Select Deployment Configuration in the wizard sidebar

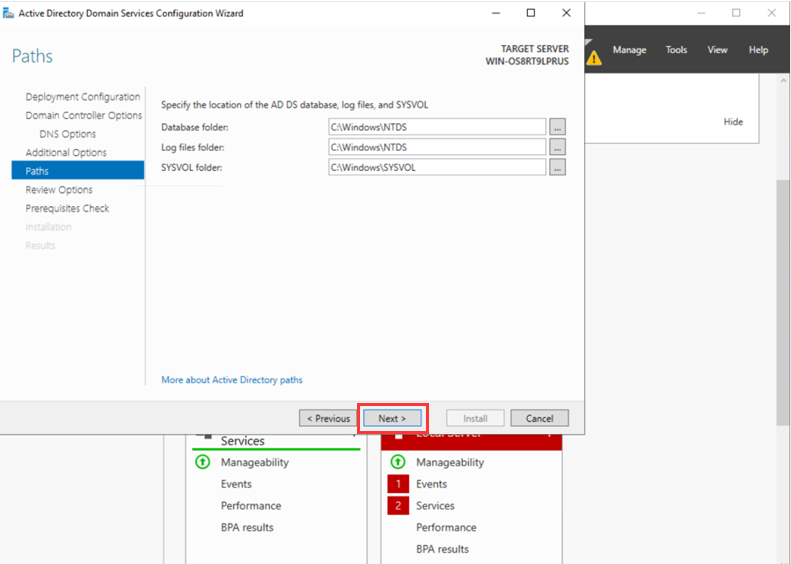click(x=82, y=97)
